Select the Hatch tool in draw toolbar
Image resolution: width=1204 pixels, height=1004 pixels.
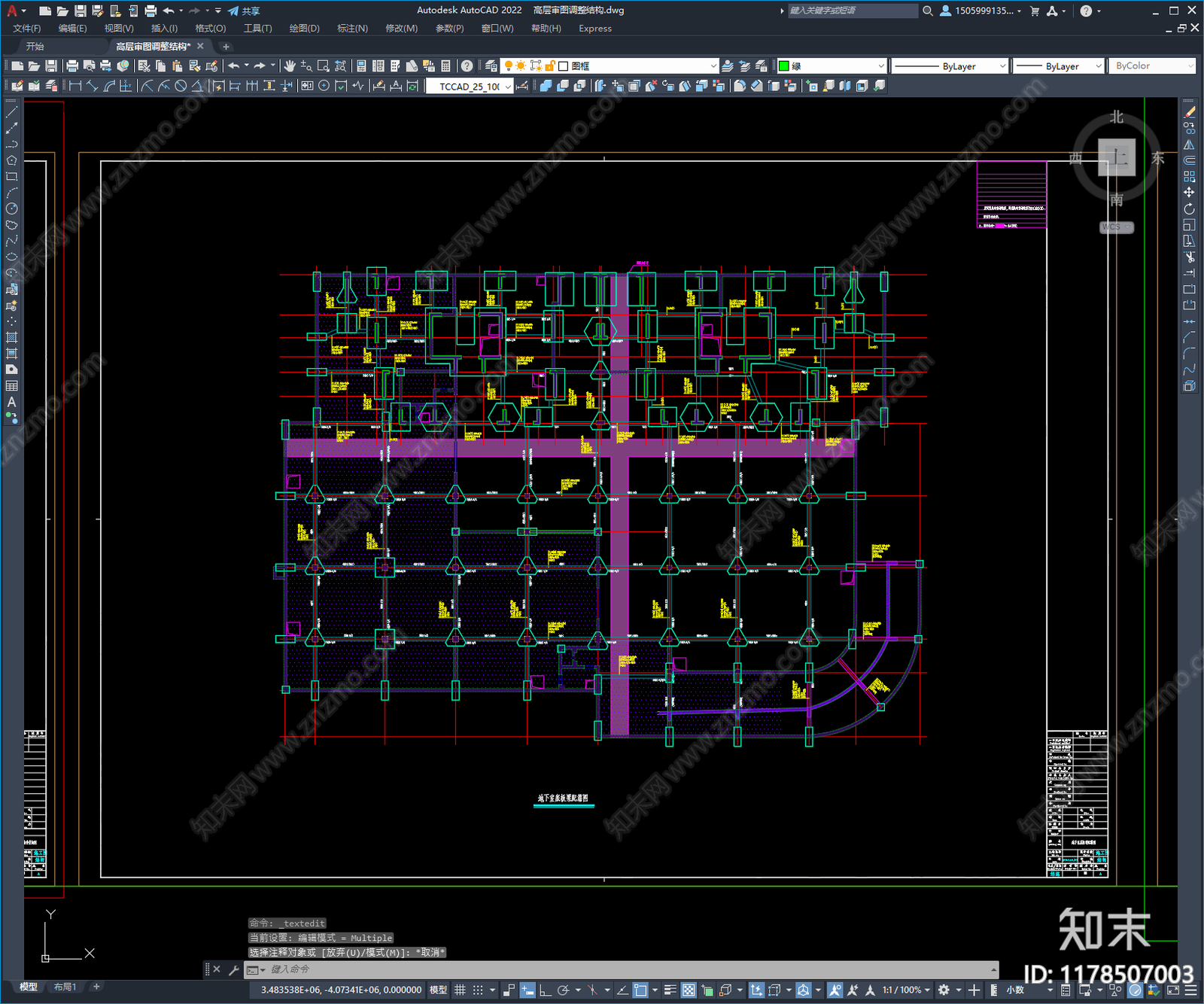[x=11, y=337]
